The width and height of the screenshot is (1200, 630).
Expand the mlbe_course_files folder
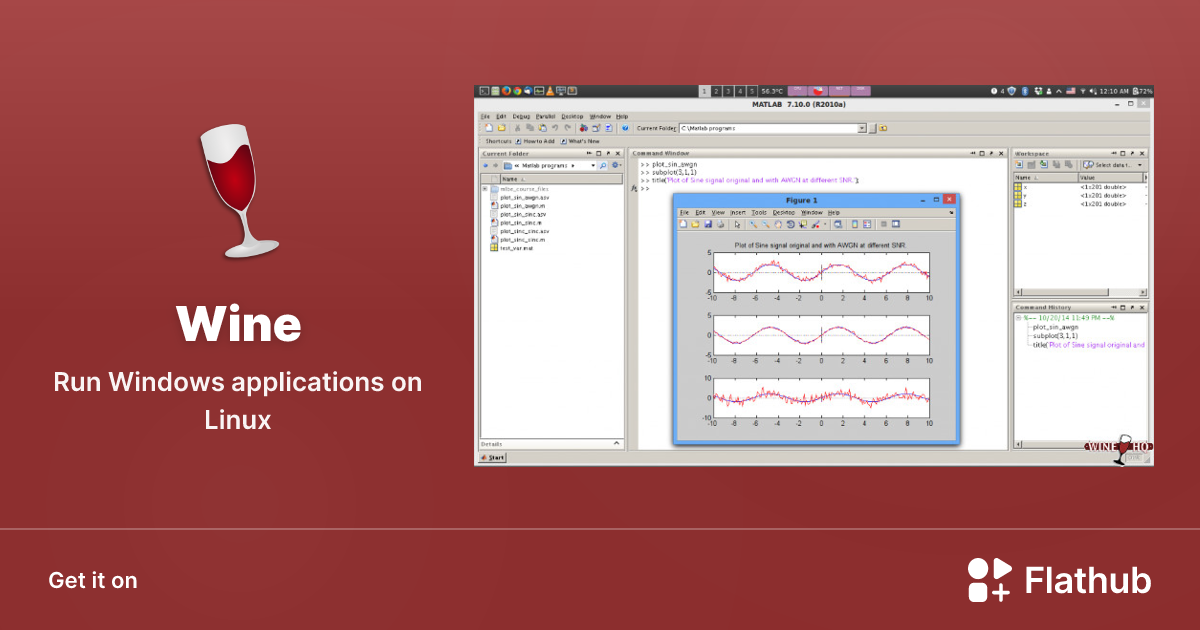point(484,189)
